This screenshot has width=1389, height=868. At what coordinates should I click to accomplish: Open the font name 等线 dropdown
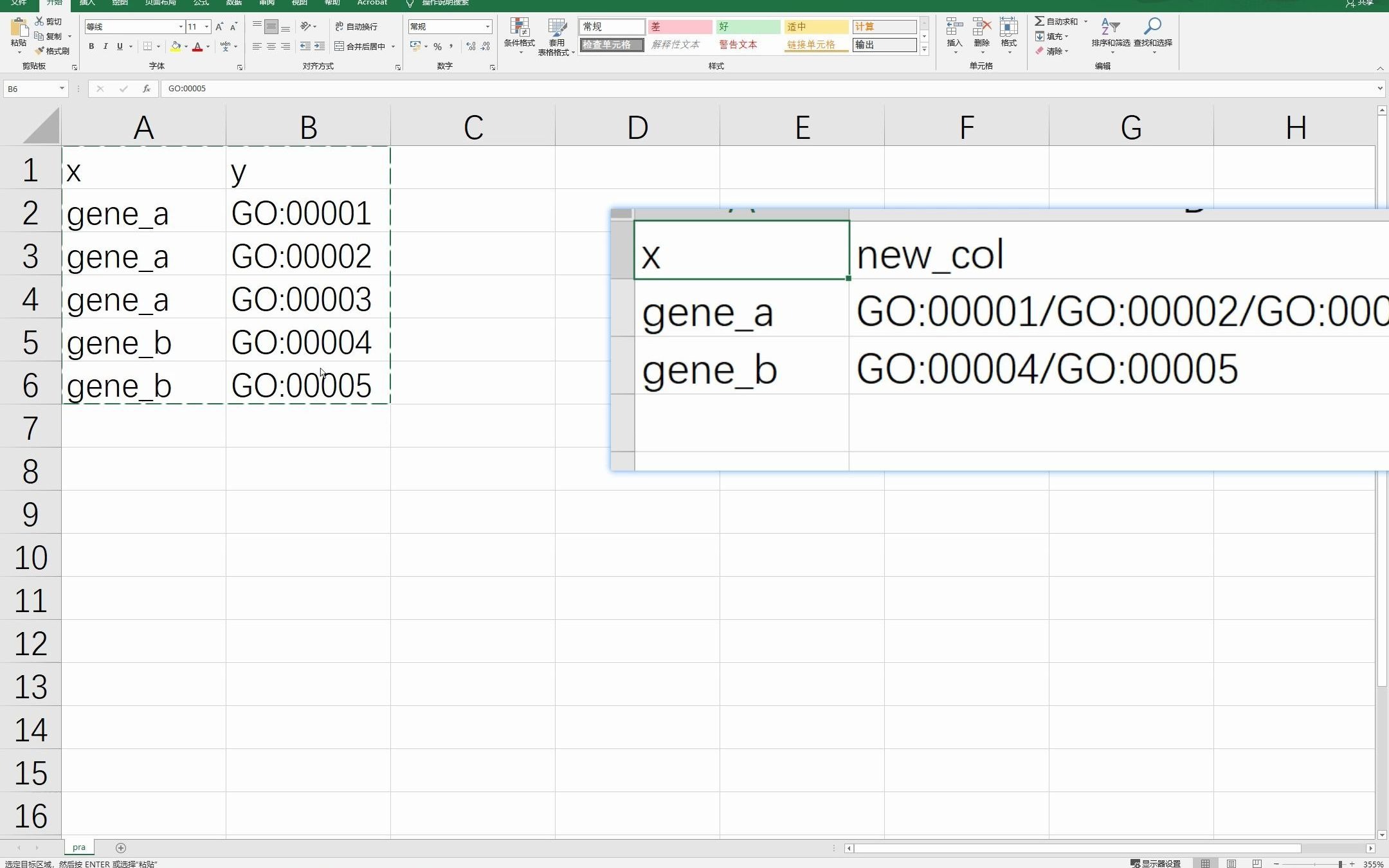[181, 26]
